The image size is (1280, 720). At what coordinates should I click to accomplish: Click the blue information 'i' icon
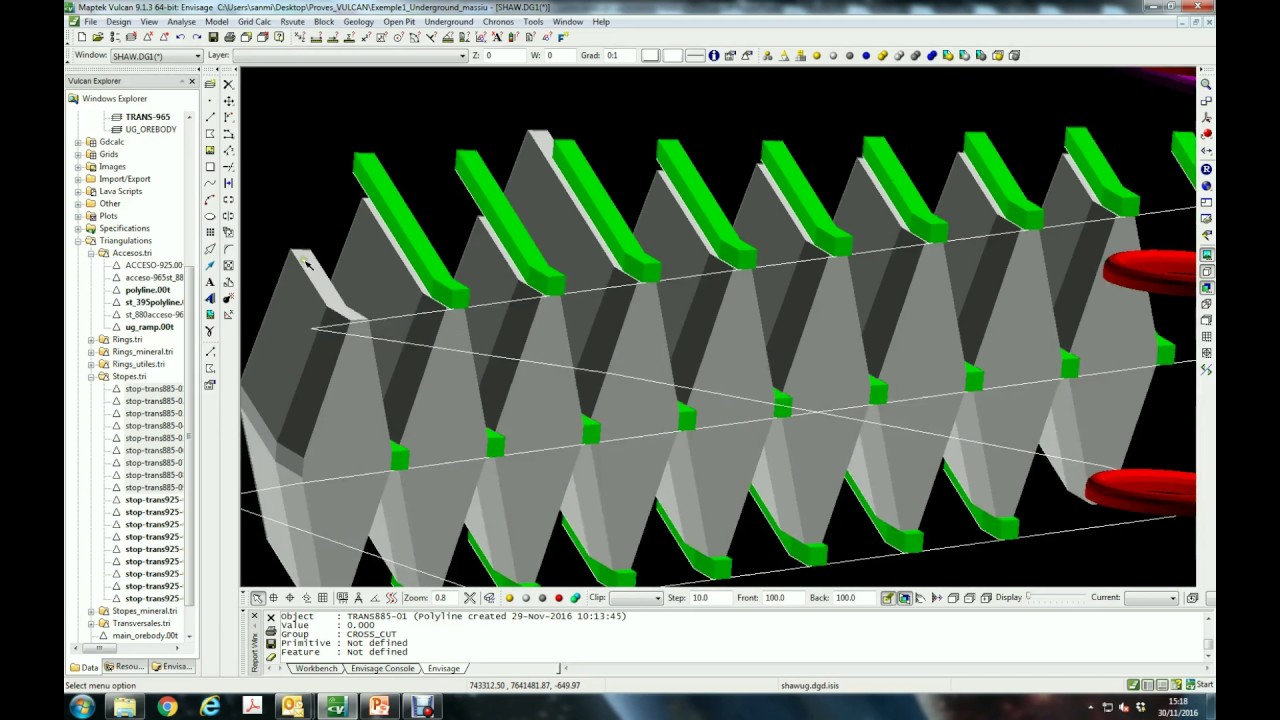[x=713, y=56]
